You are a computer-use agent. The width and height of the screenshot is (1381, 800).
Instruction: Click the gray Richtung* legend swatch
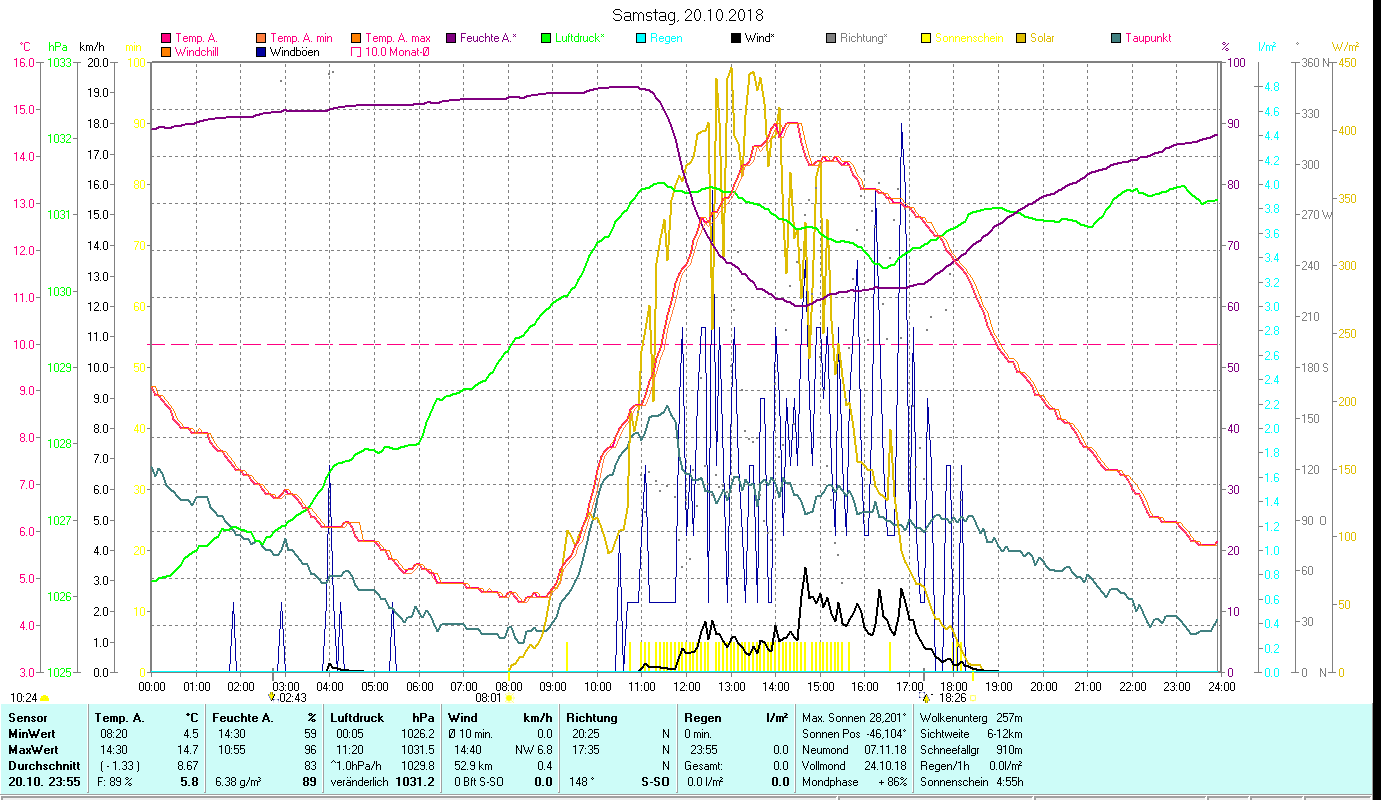[830, 39]
